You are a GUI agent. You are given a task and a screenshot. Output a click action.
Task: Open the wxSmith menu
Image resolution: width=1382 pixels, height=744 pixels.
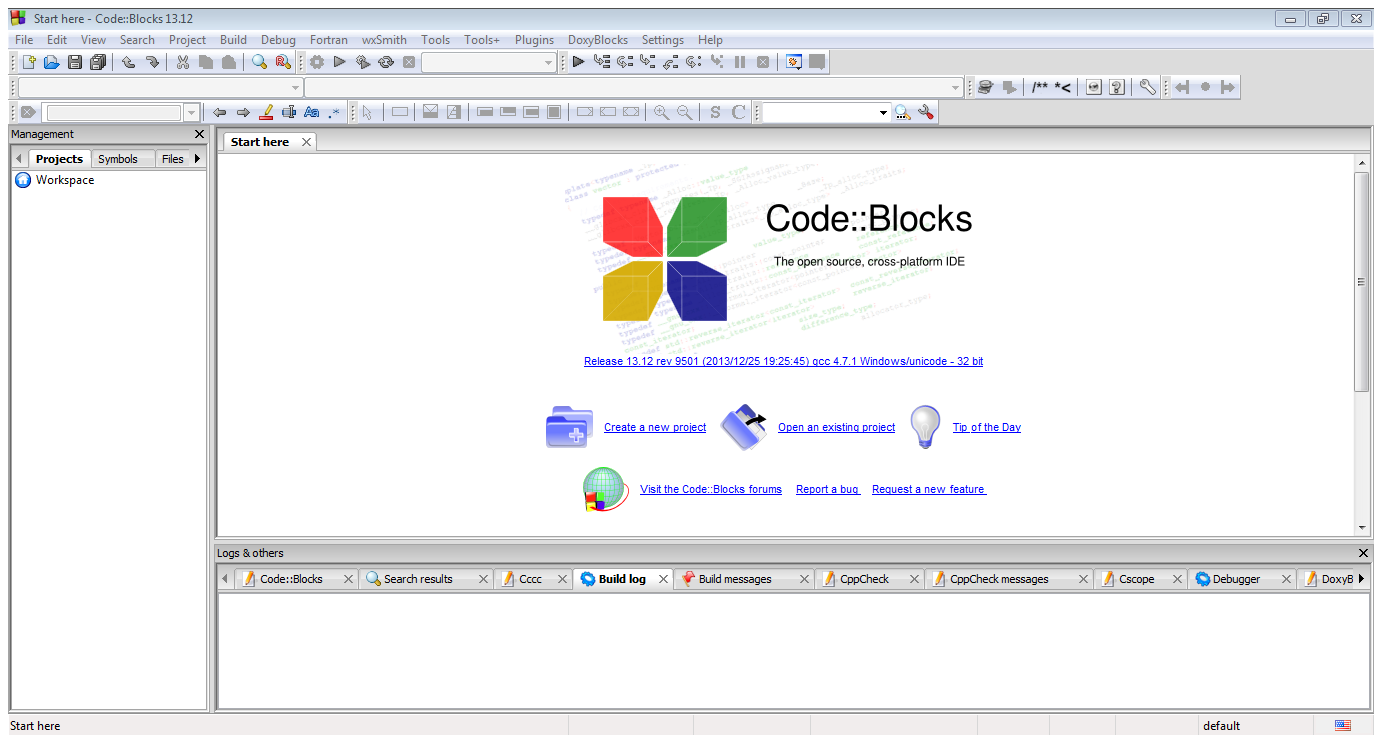[x=384, y=40]
